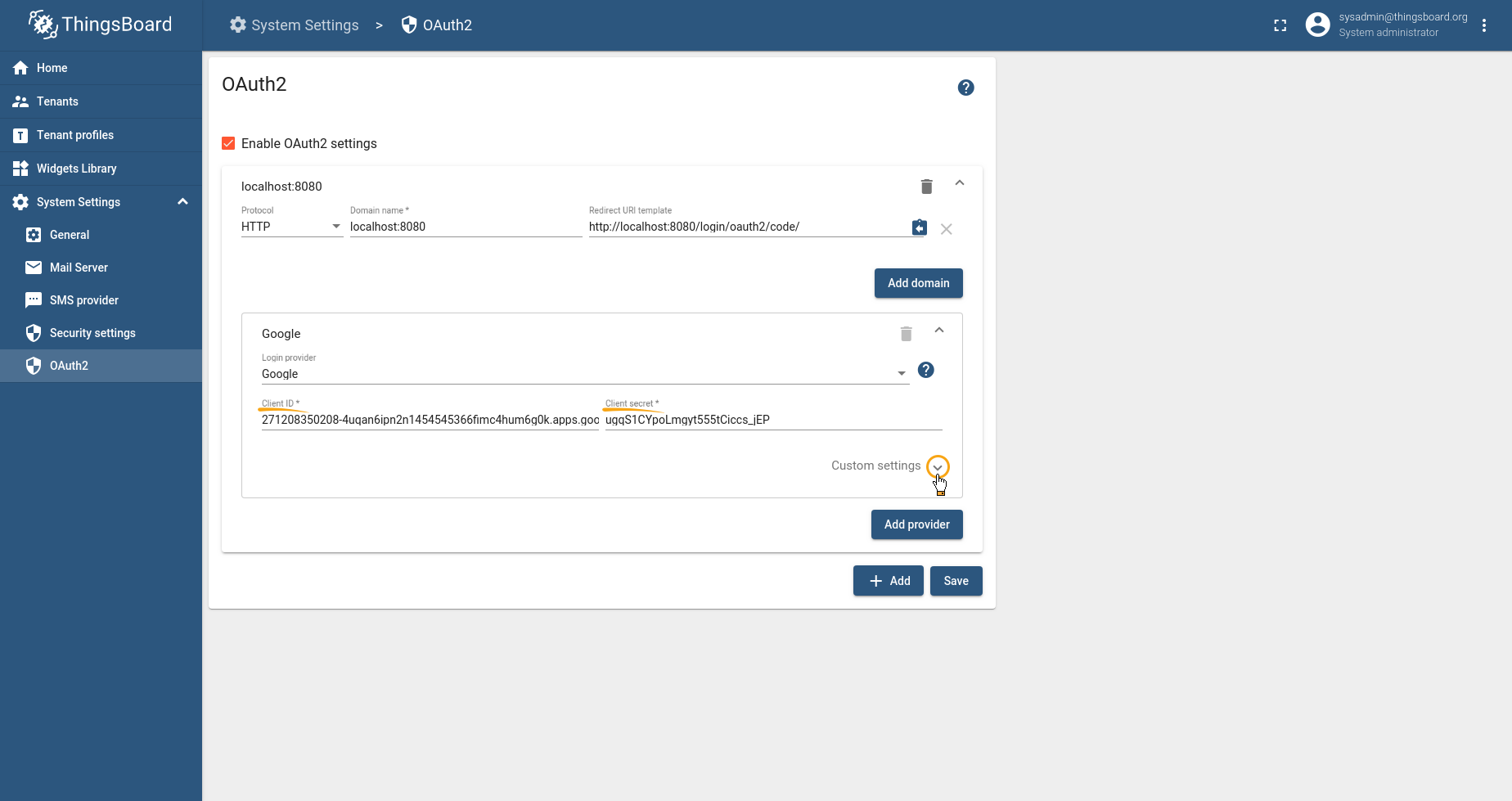Collapse the Google provider panel
1512x801 pixels.
click(x=939, y=331)
